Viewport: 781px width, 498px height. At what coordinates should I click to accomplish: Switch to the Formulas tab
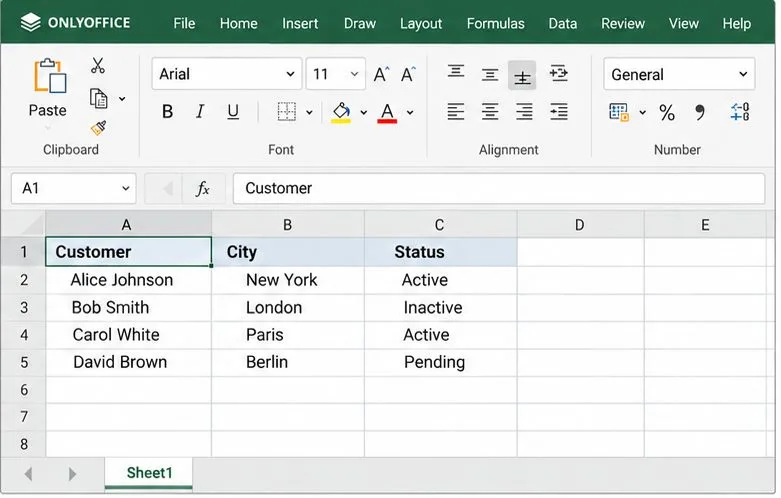coord(495,23)
